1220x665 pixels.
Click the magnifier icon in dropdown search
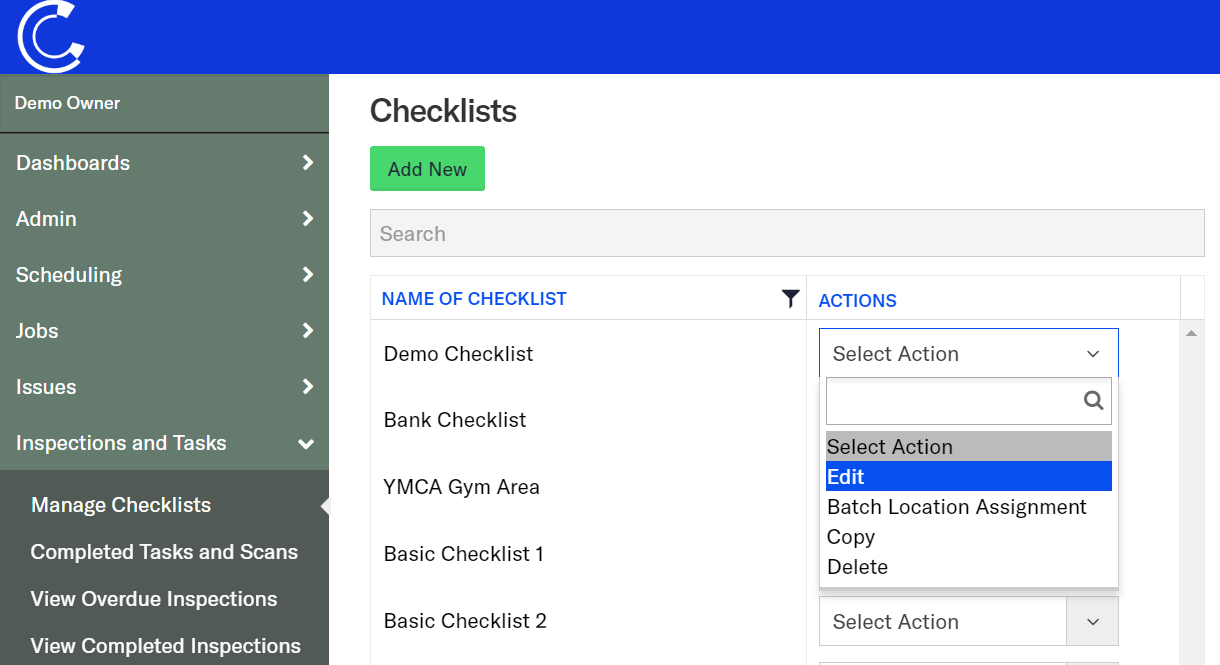[1093, 401]
